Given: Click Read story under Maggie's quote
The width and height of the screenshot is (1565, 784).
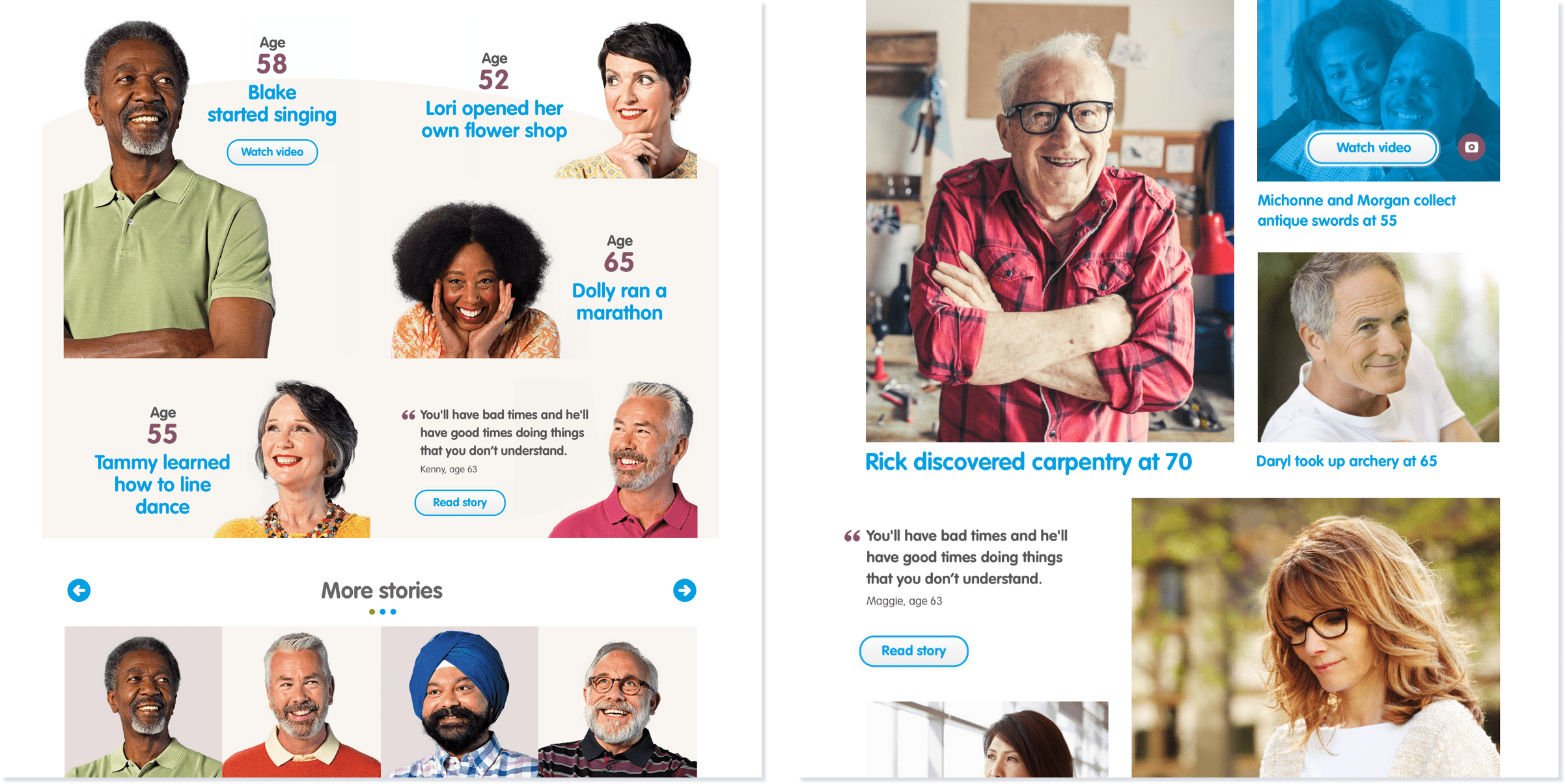Looking at the screenshot, I should point(913,651).
